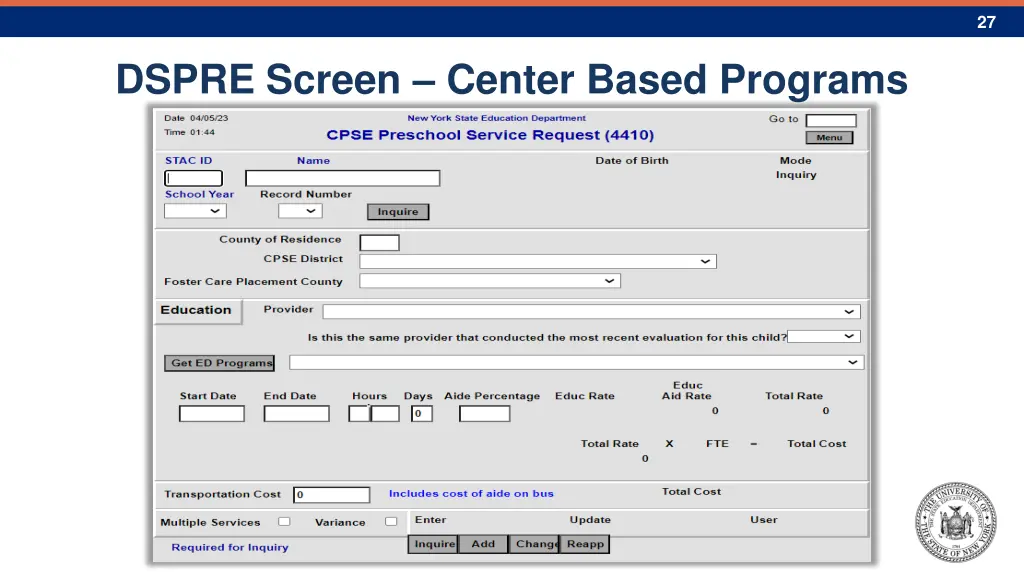
Task: Click the second Hours input box
Action: point(385,413)
